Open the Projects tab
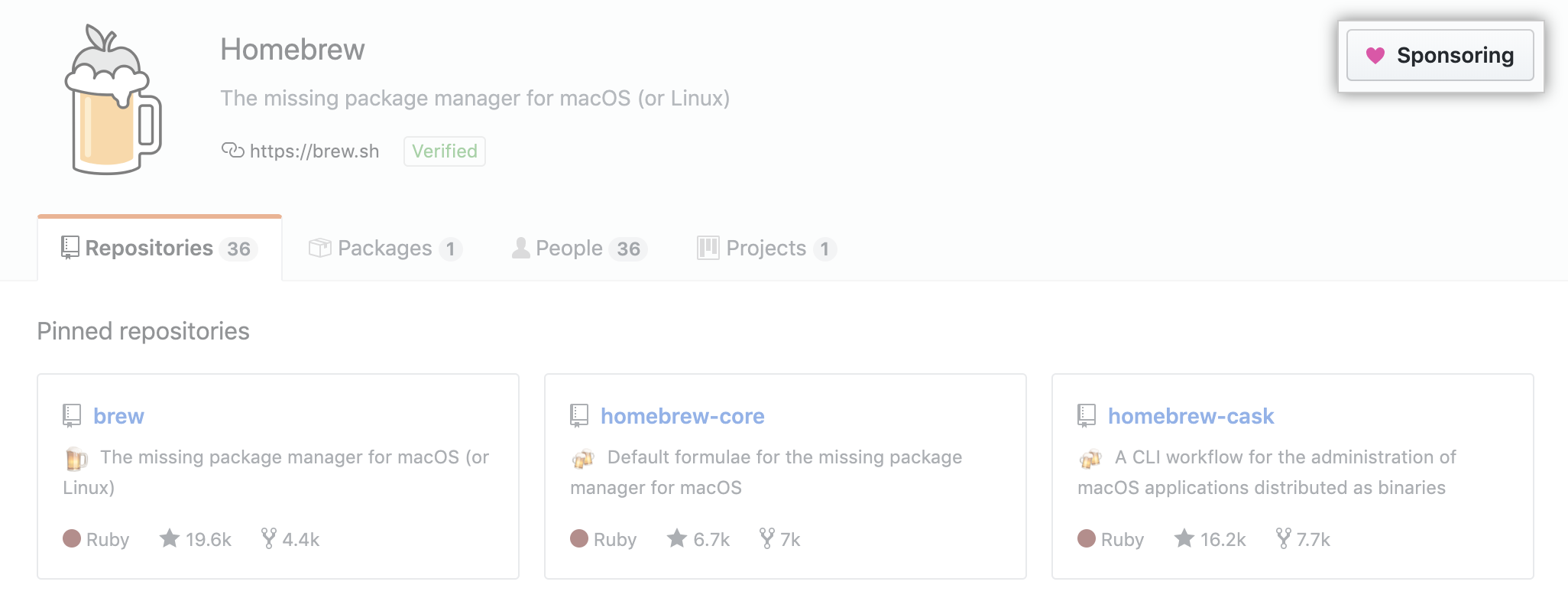Image resolution: width=1568 pixels, height=598 pixels. coord(766,249)
